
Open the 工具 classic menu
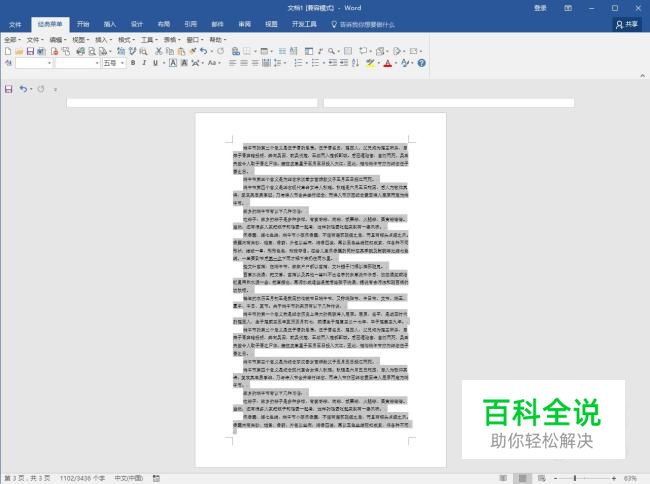[149, 40]
